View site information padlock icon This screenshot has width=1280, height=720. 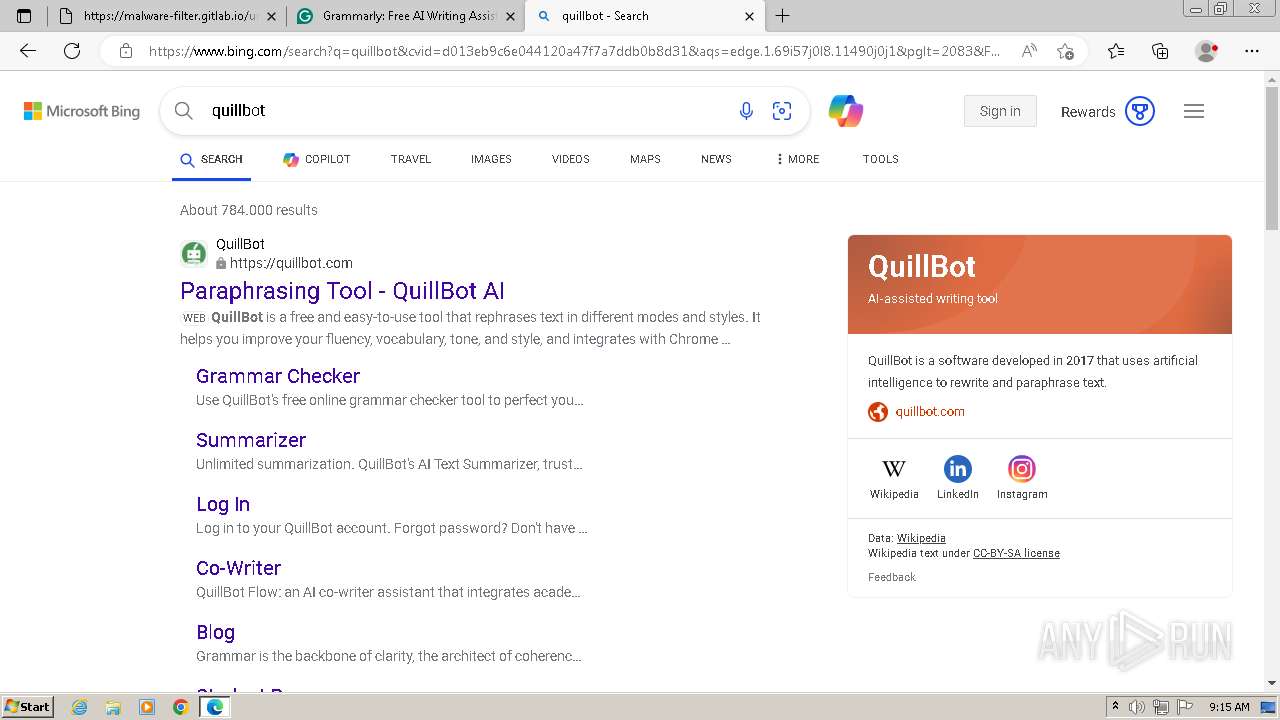(x=126, y=51)
